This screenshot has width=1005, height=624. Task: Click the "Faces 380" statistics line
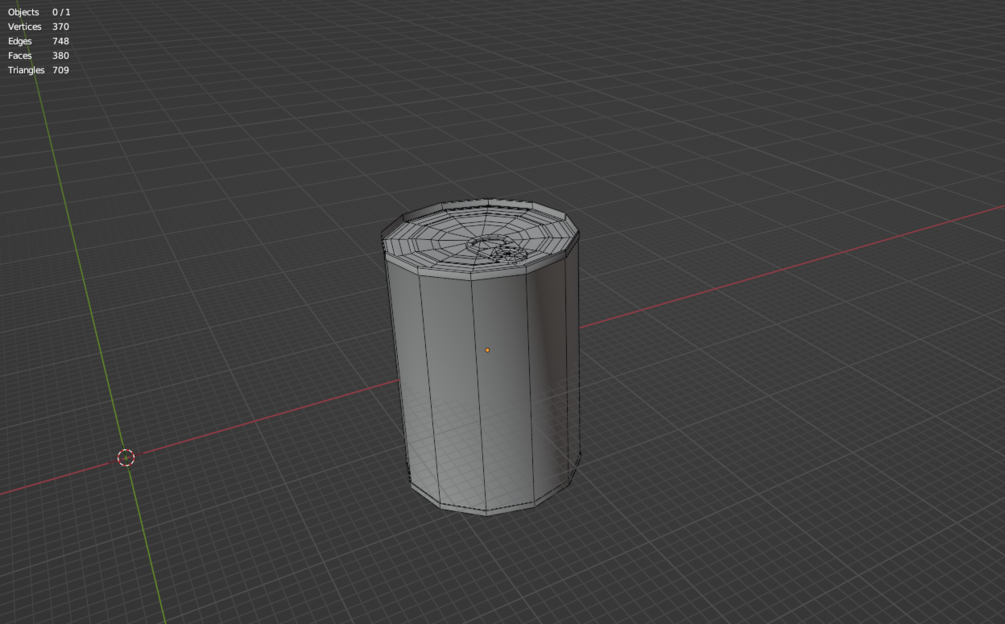[38, 56]
